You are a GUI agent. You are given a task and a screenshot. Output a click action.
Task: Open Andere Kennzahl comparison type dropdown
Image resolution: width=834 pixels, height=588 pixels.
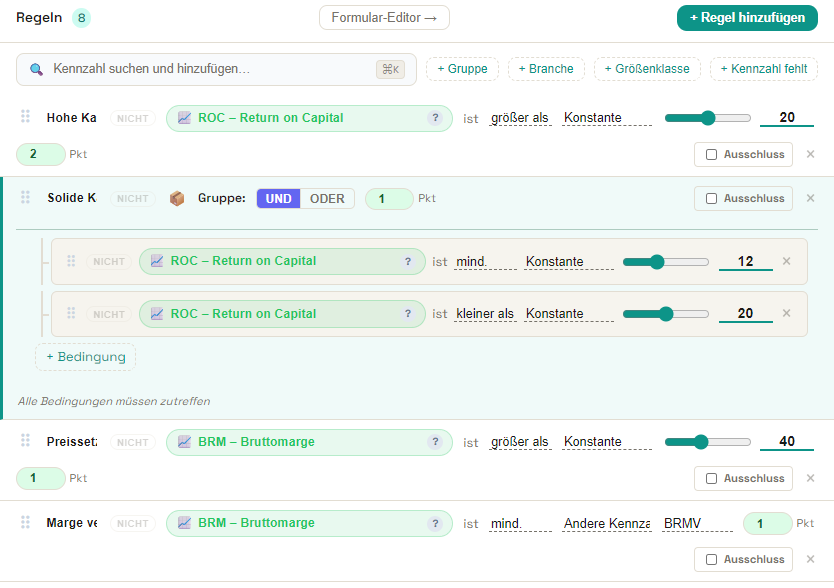pos(606,524)
